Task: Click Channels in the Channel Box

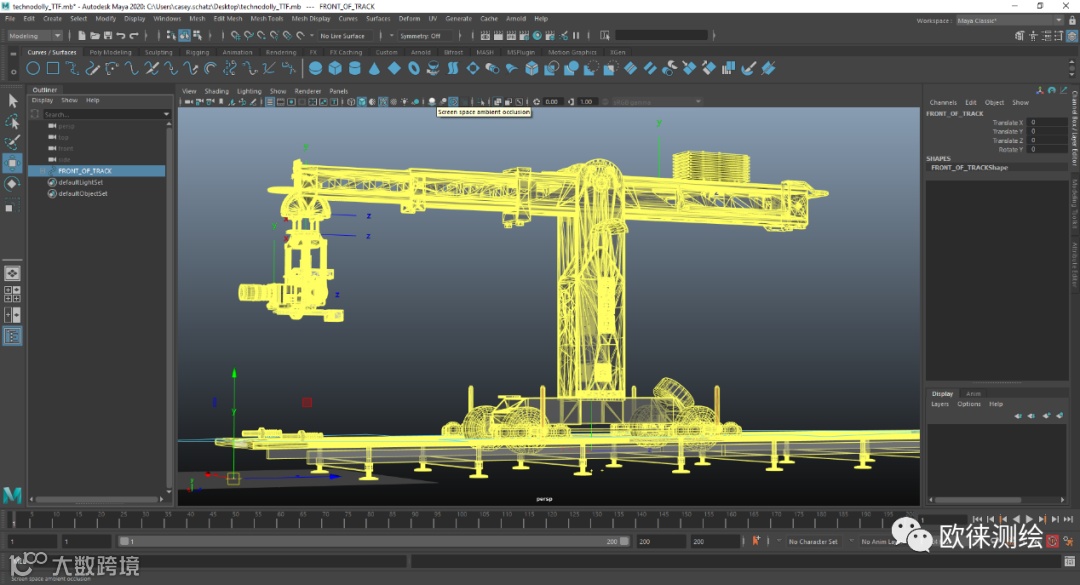Action: (943, 102)
